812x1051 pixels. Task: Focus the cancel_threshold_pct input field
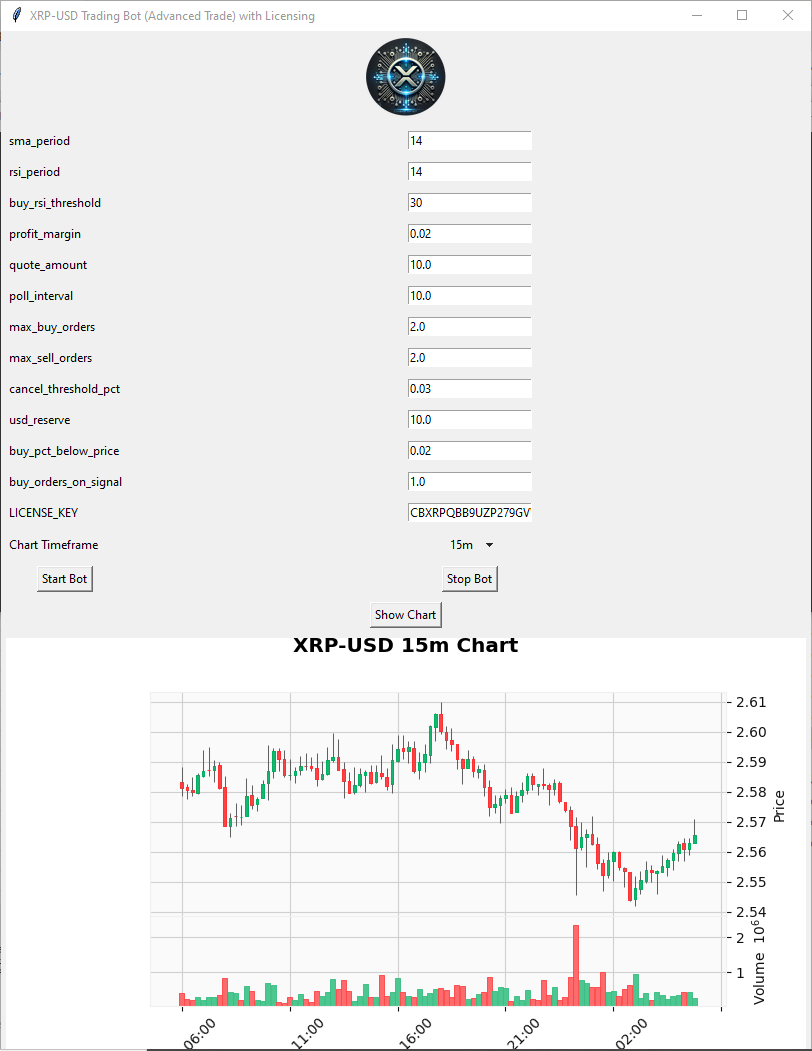(x=469, y=389)
